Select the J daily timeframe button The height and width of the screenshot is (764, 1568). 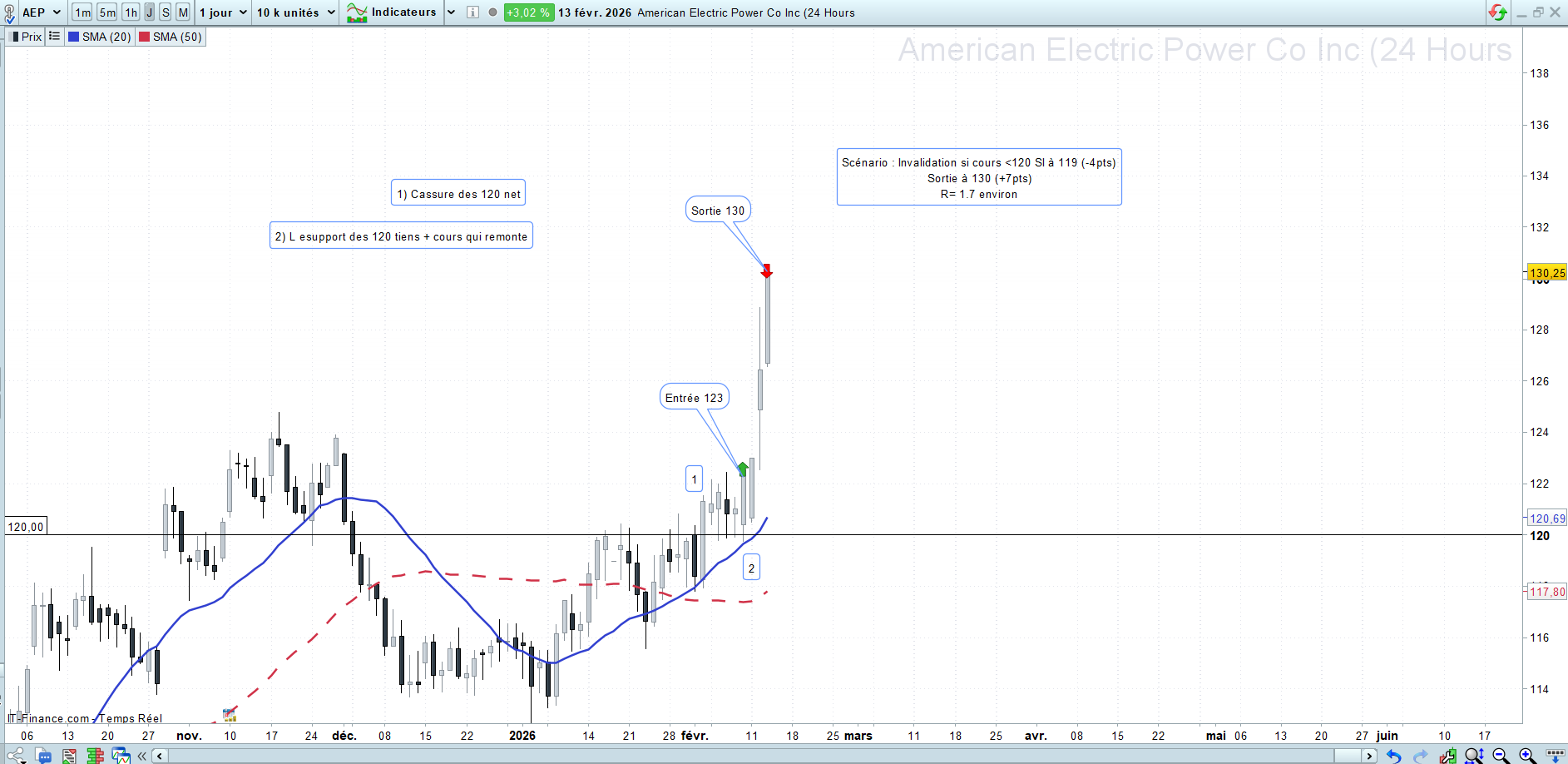[x=150, y=12]
